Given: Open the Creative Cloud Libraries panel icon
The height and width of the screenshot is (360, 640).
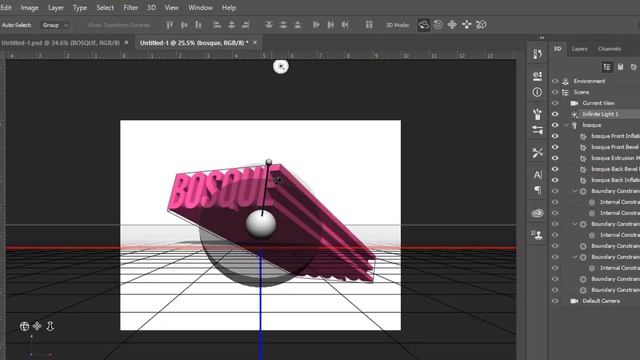Looking at the screenshot, I should click(538, 213).
